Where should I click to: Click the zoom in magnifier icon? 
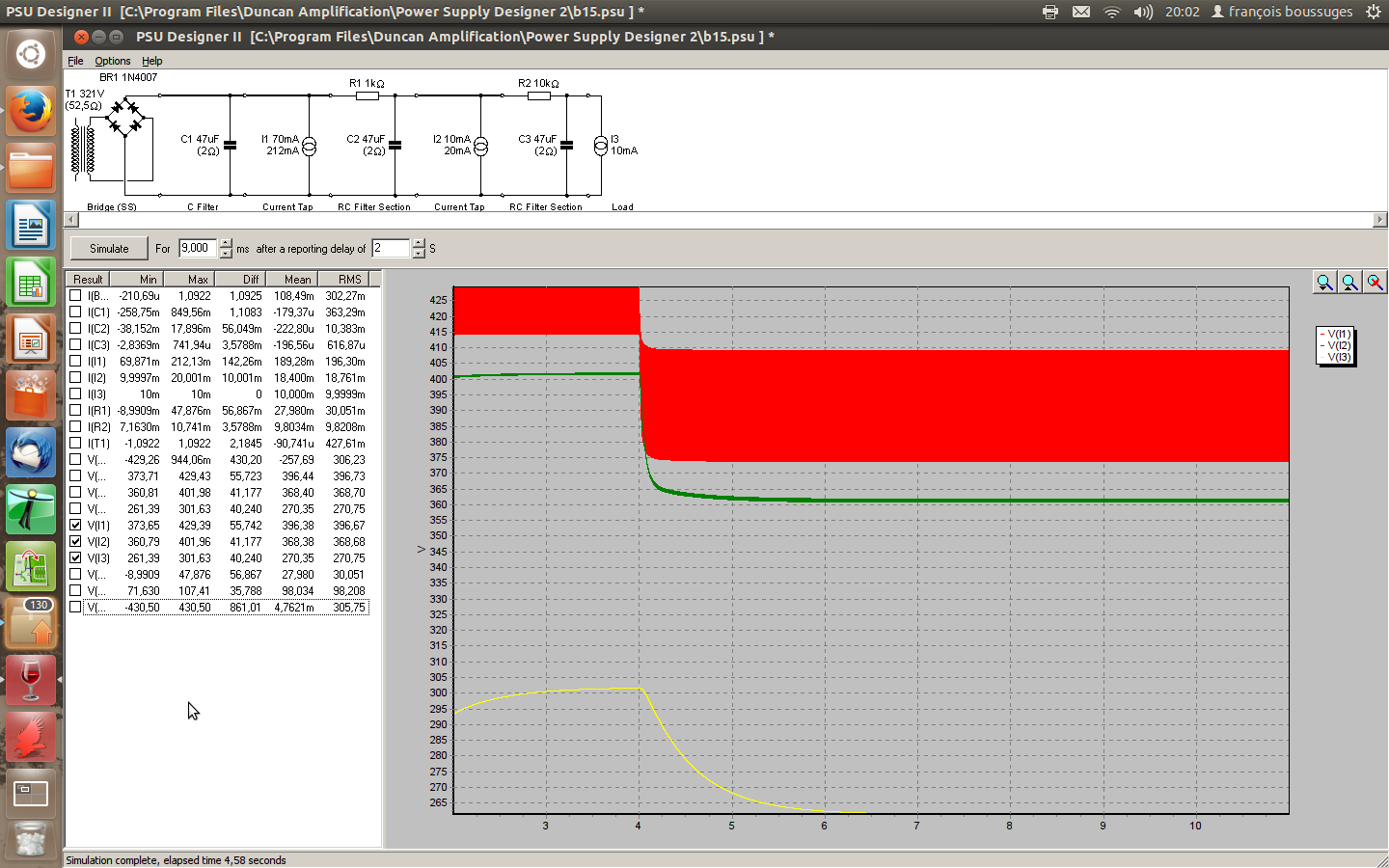(1324, 282)
